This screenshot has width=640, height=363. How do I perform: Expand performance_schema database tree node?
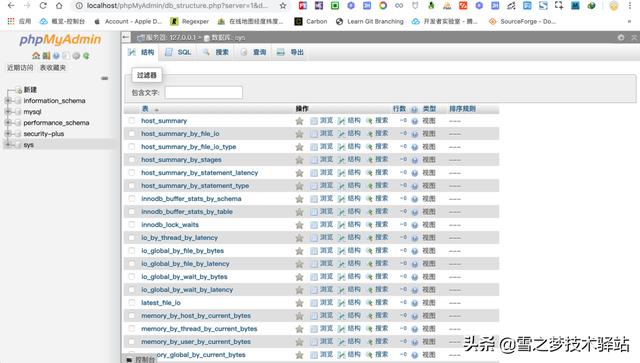[x=8, y=122]
